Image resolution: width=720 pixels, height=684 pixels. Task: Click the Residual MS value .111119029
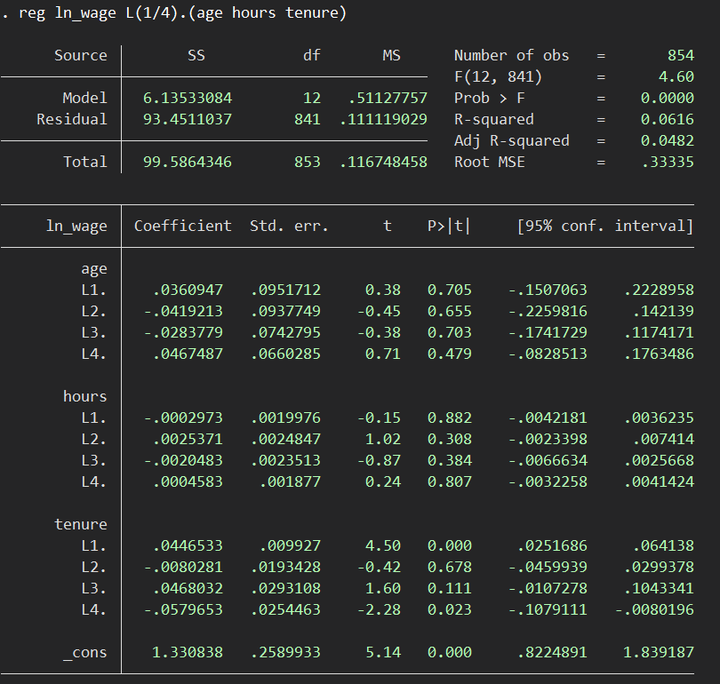383,119
